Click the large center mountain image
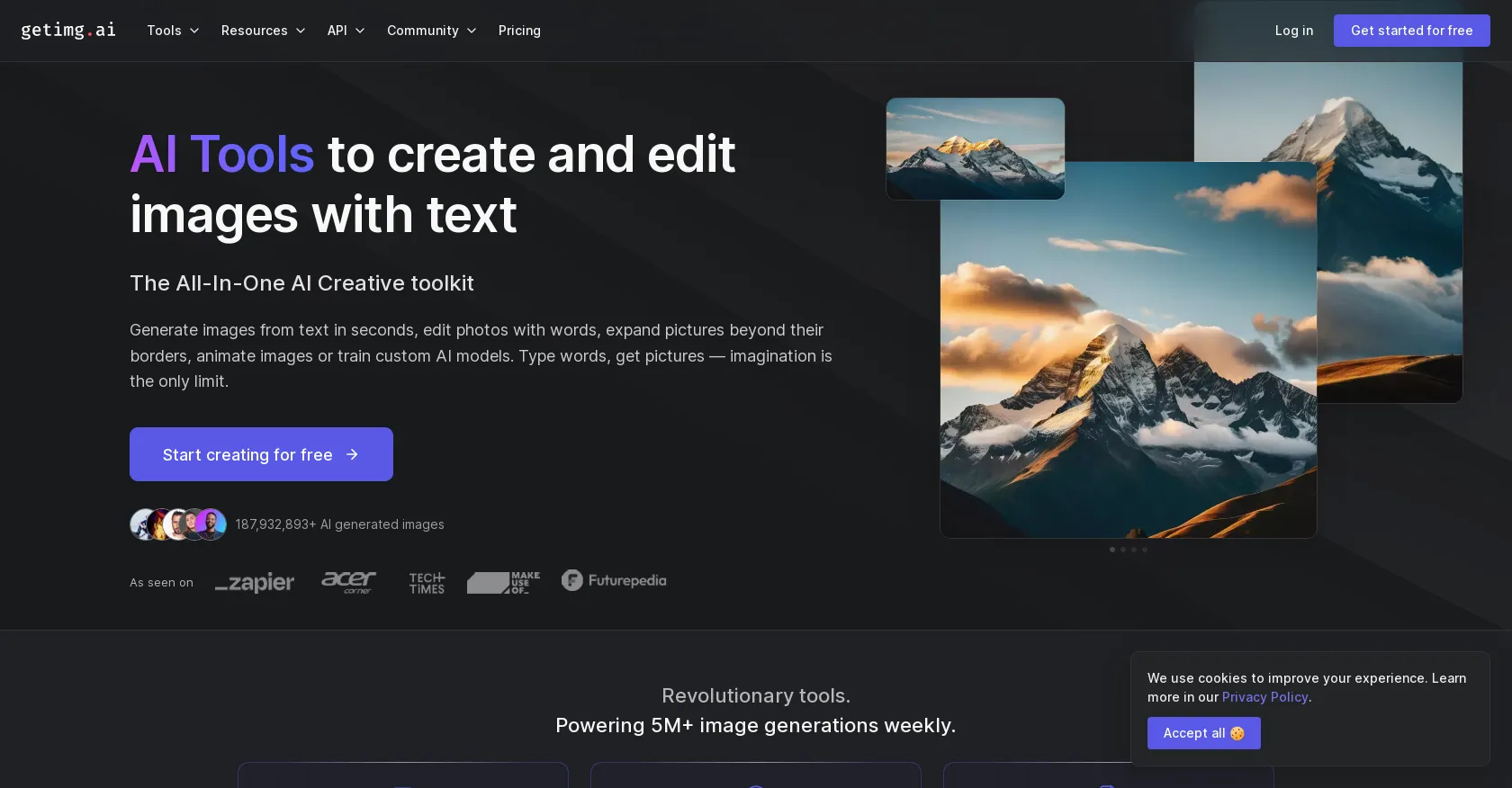This screenshot has width=1512, height=788. [x=1129, y=350]
